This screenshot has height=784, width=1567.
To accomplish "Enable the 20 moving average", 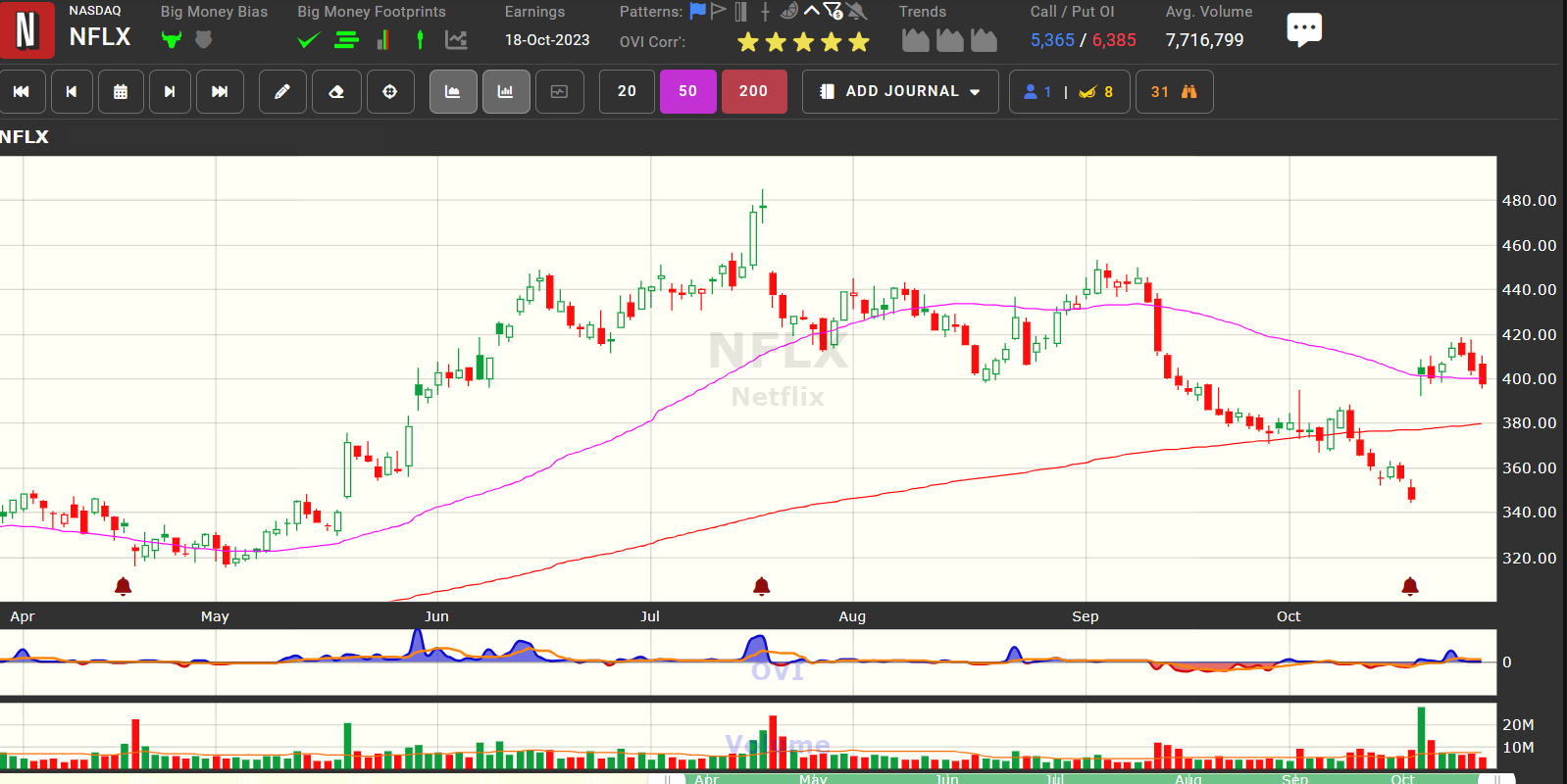I will pyautogui.click(x=627, y=92).
